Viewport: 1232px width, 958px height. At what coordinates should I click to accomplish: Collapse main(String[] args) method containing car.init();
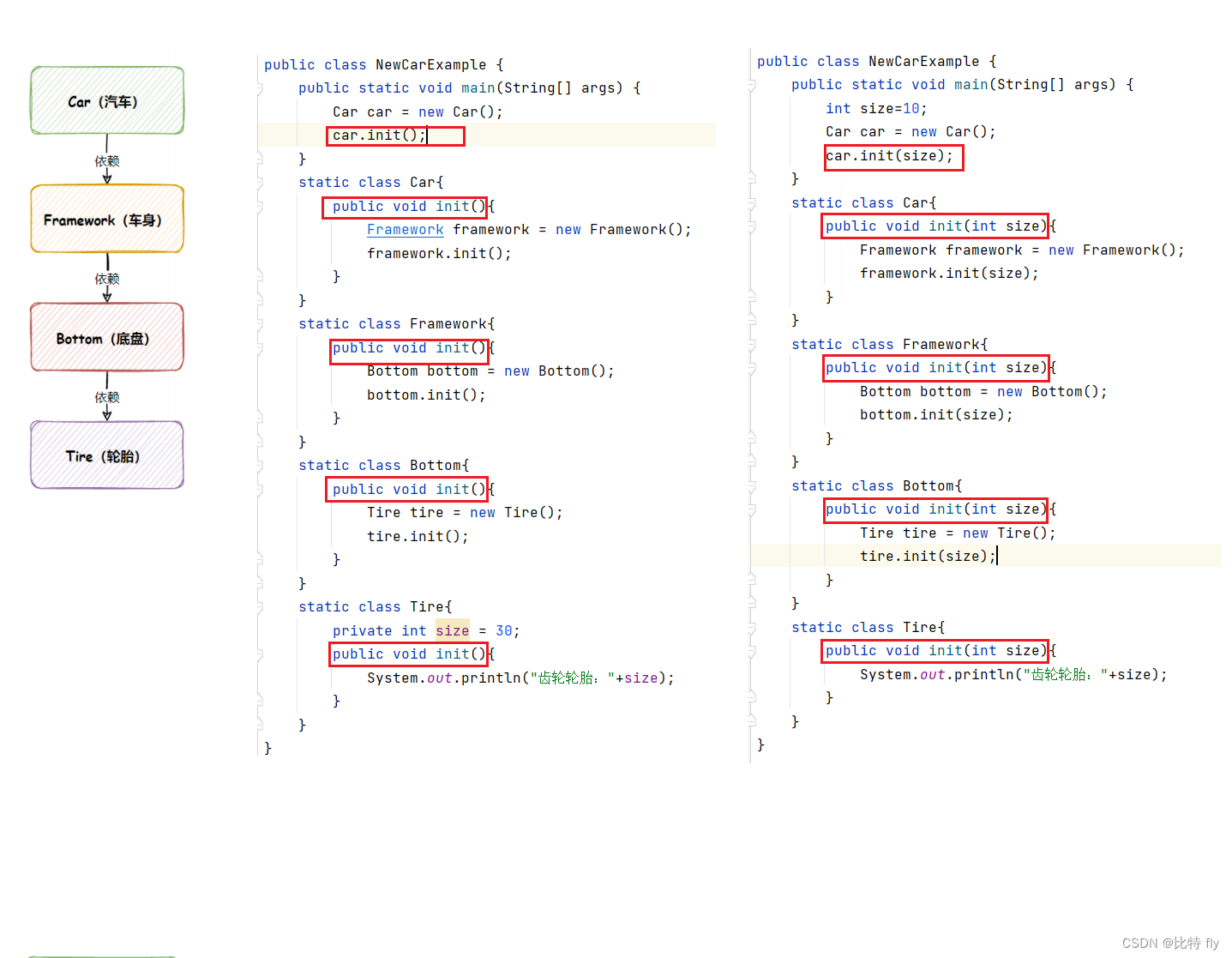pos(259,88)
